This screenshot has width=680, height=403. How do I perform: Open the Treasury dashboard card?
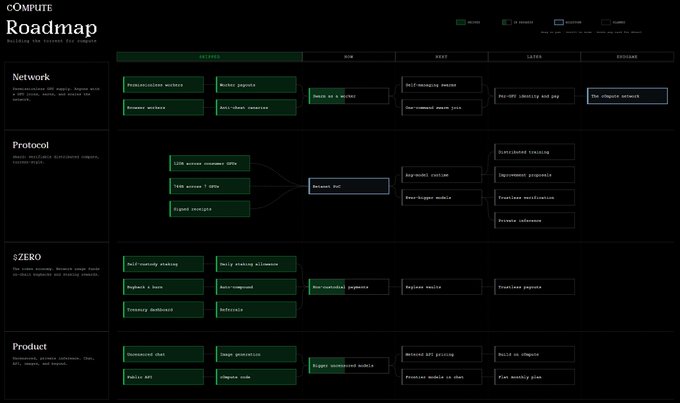[x=163, y=310]
